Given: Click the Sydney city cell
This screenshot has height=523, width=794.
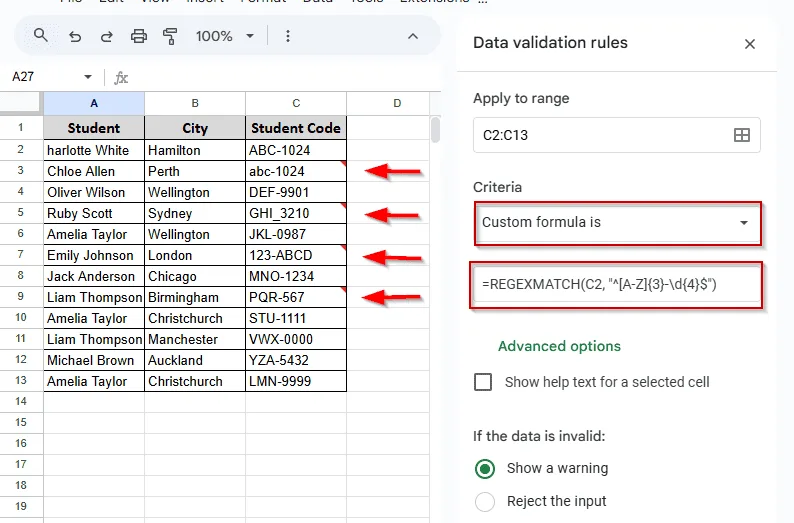Looking at the screenshot, I should [x=195, y=213].
